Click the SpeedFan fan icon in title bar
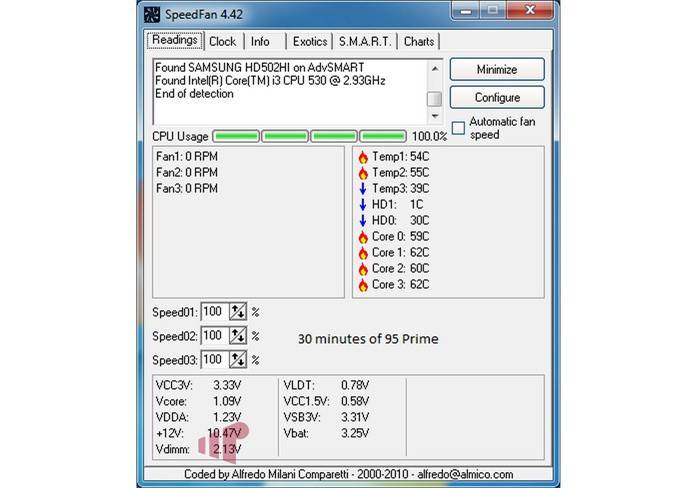700x488 pixels. click(x=152, y=14)
